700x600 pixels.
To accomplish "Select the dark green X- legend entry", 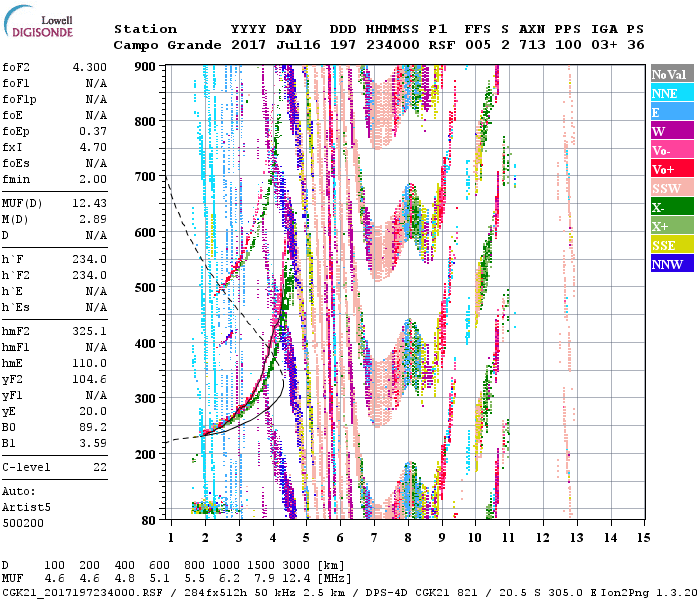I will 671,207.
